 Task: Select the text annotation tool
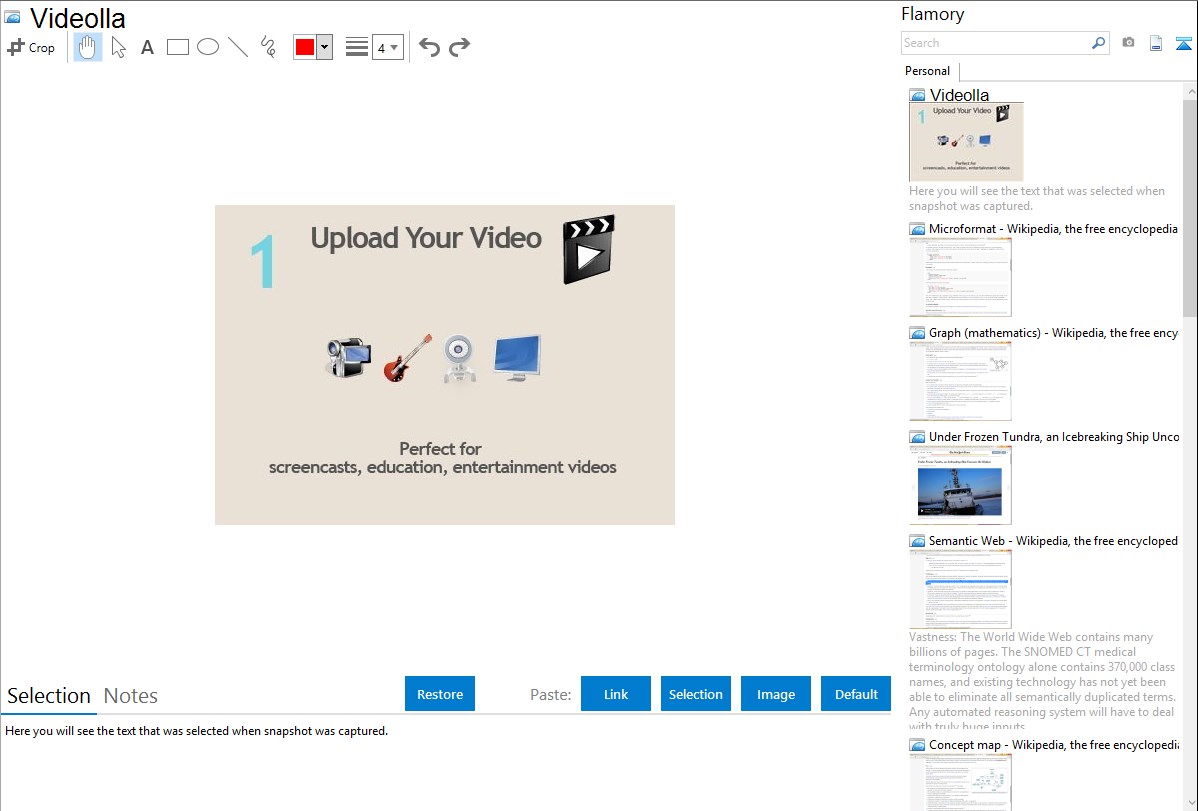click(147, 47)
